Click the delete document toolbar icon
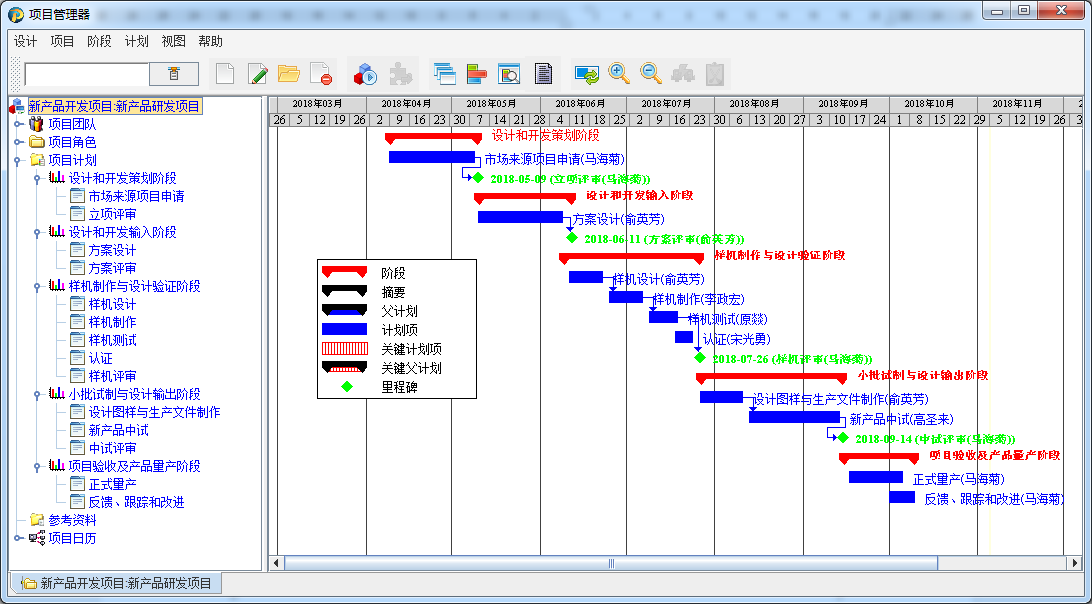Image resolution: width=1092 pixels, height=604 pixels. pyautogui.click(x=320, y=73)
